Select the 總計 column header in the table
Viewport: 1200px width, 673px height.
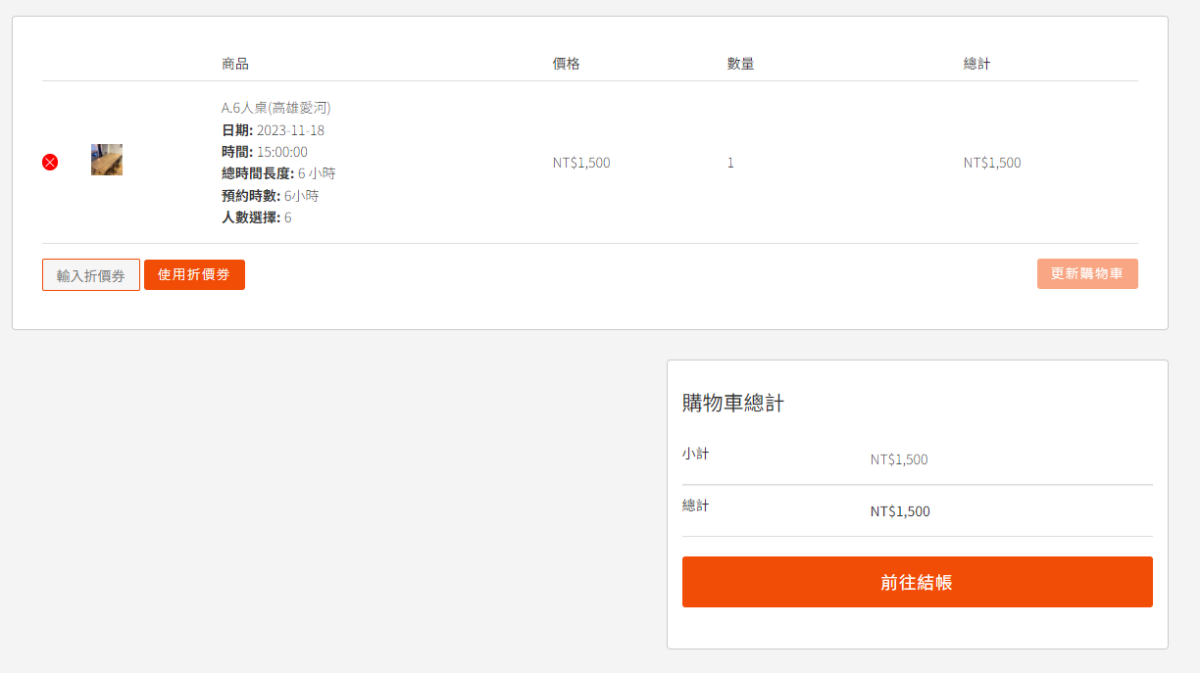977,64
